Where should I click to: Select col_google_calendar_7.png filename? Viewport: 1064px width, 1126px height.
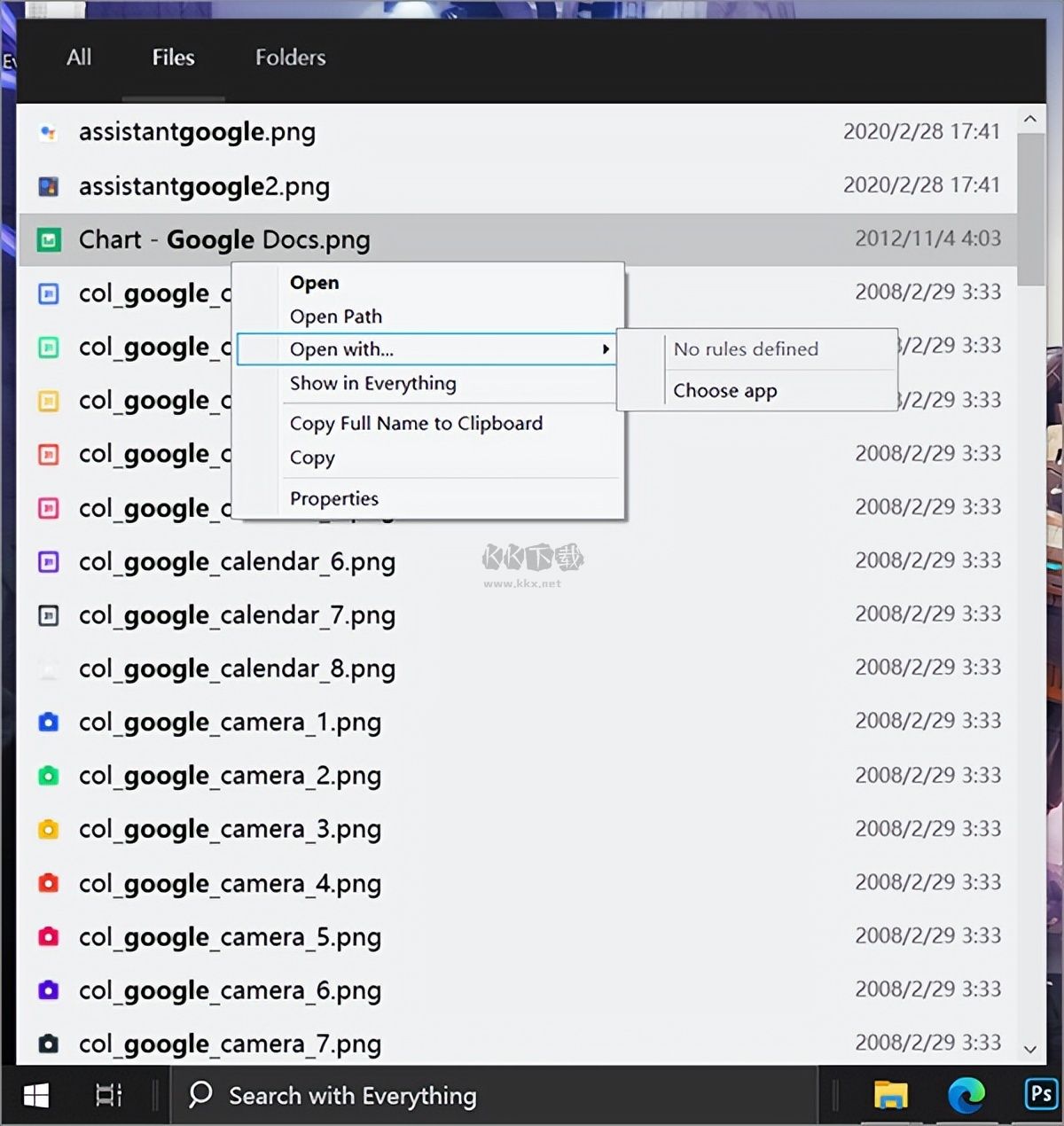pos(237,615)
